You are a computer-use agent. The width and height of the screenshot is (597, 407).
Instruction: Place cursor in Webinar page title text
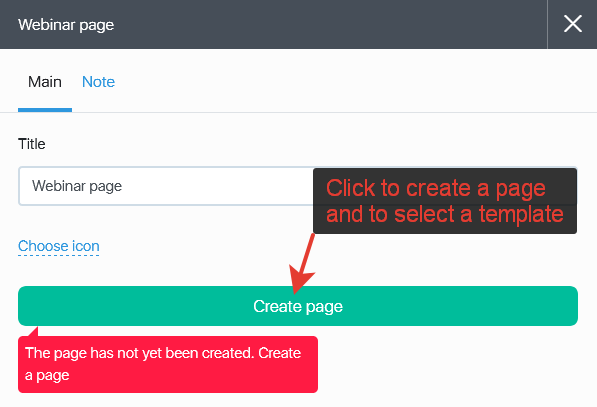click(77, 186)
